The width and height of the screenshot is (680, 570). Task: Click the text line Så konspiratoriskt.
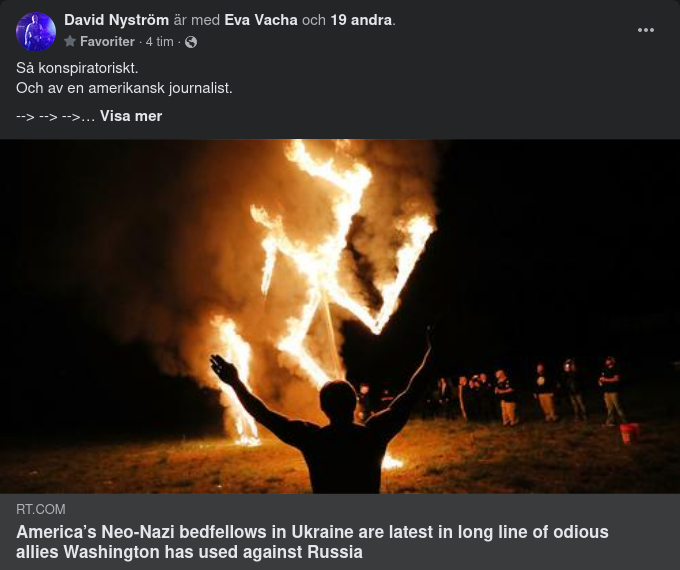point(77,68)
